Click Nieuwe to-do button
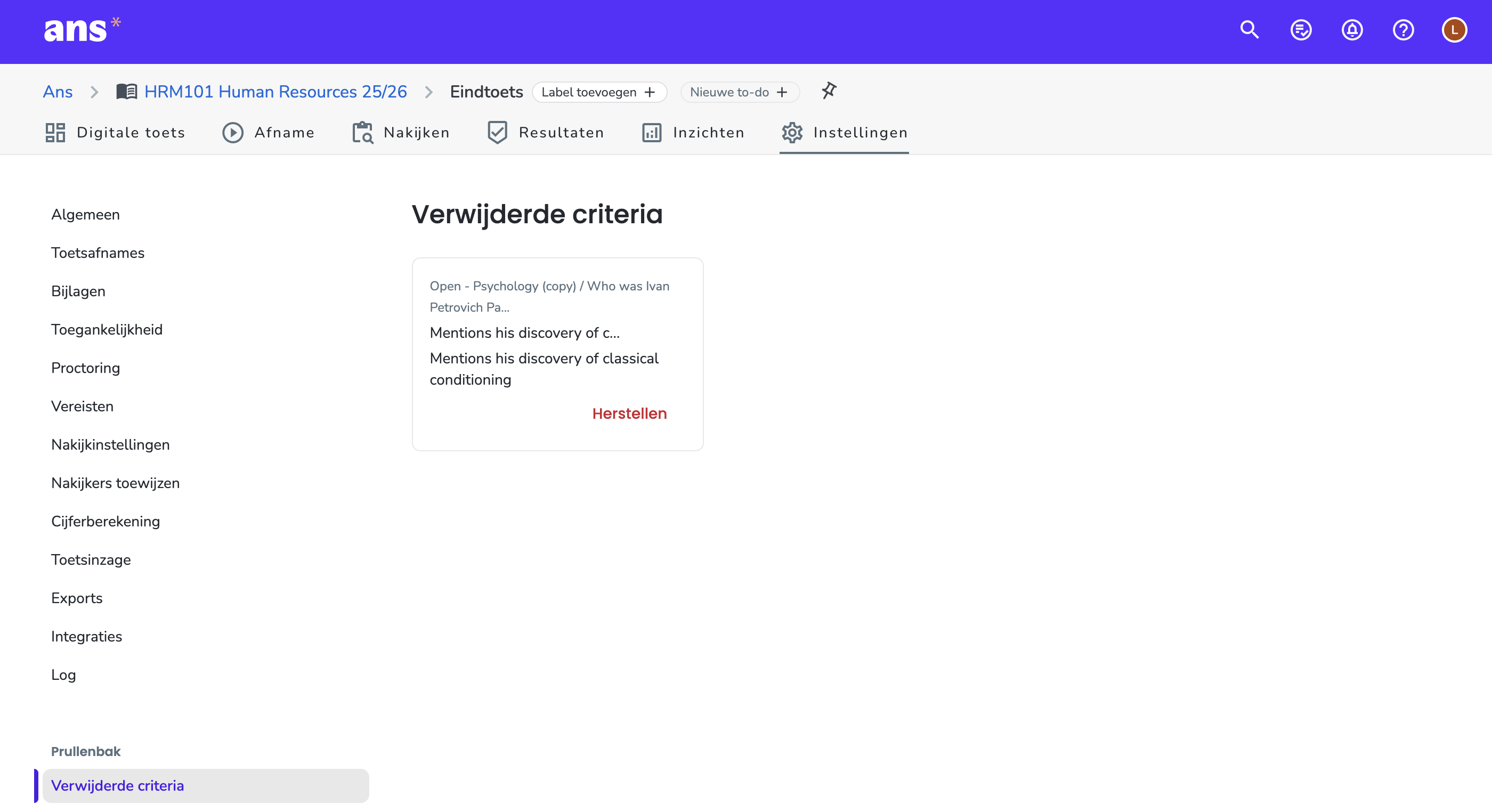The width and height of the screenshot is (1492, 812). 739,92
